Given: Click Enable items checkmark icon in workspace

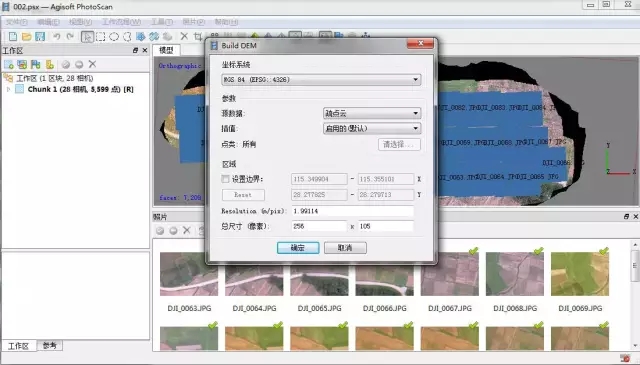Looking at the screenshot, I should click(66, 64).
